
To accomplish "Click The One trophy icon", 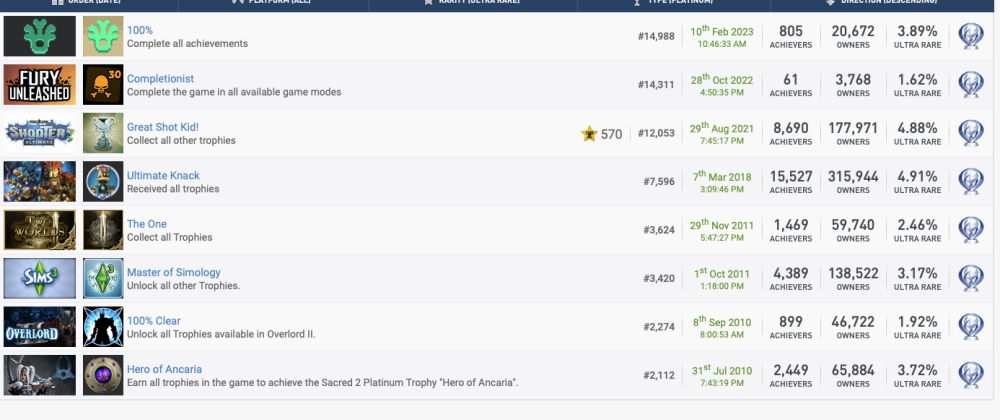I will coord(103,230).
